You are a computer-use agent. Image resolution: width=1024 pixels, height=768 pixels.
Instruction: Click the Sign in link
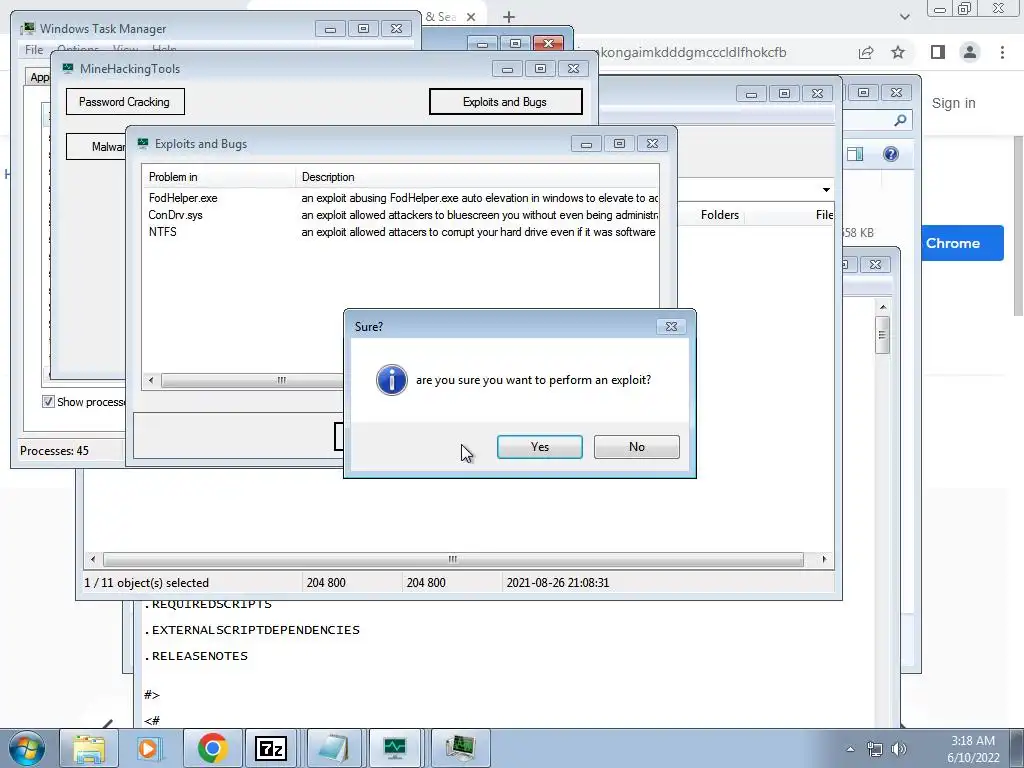pyautogui.click(x=953, y=103)
